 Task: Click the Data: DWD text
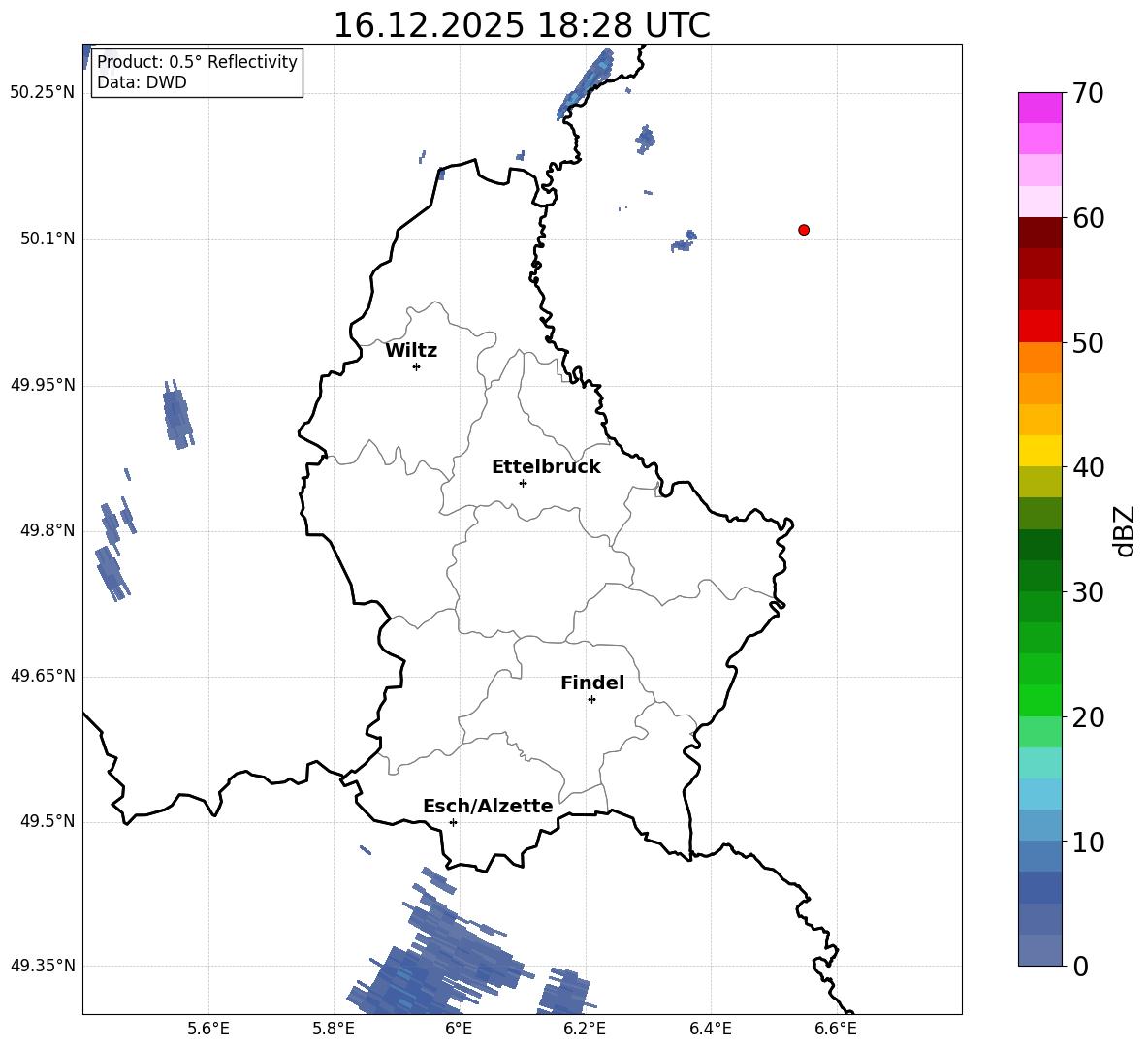(142, 82)
